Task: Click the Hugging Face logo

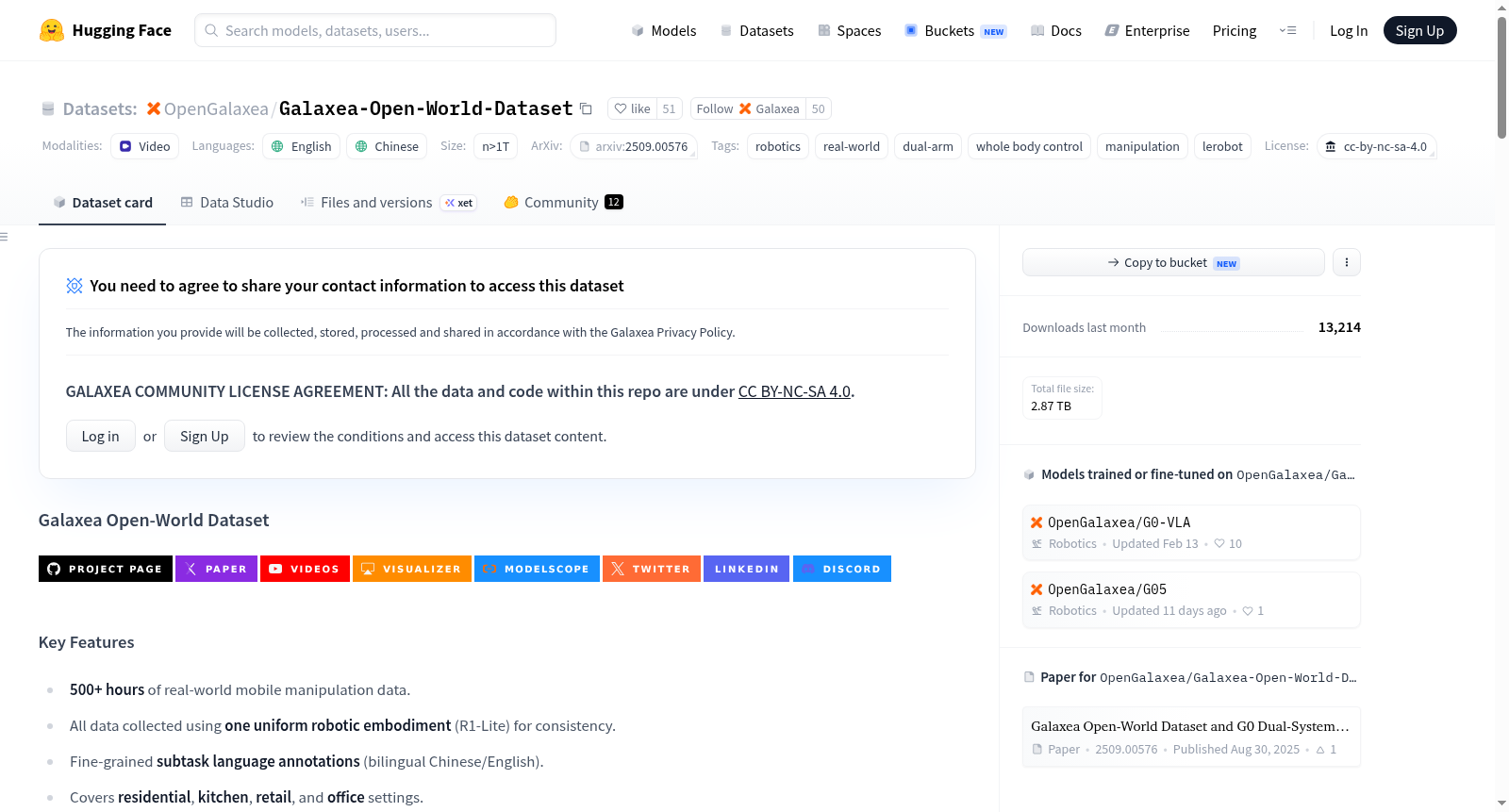Action: (105, 30)
